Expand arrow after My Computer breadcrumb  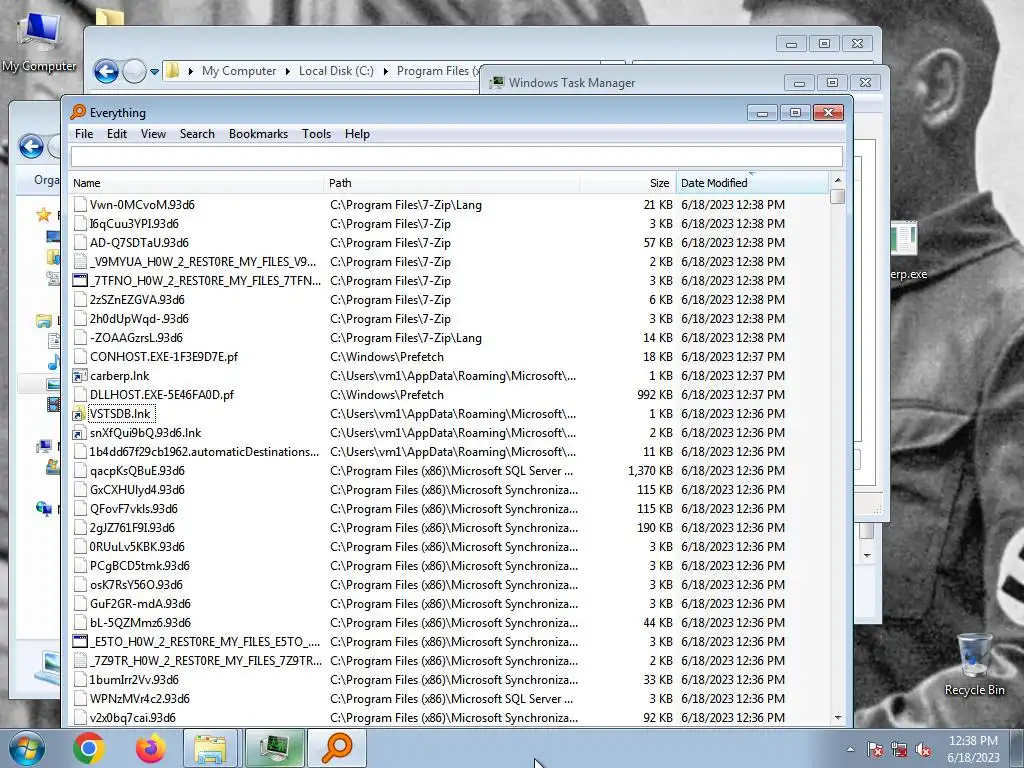coord(287,71)
